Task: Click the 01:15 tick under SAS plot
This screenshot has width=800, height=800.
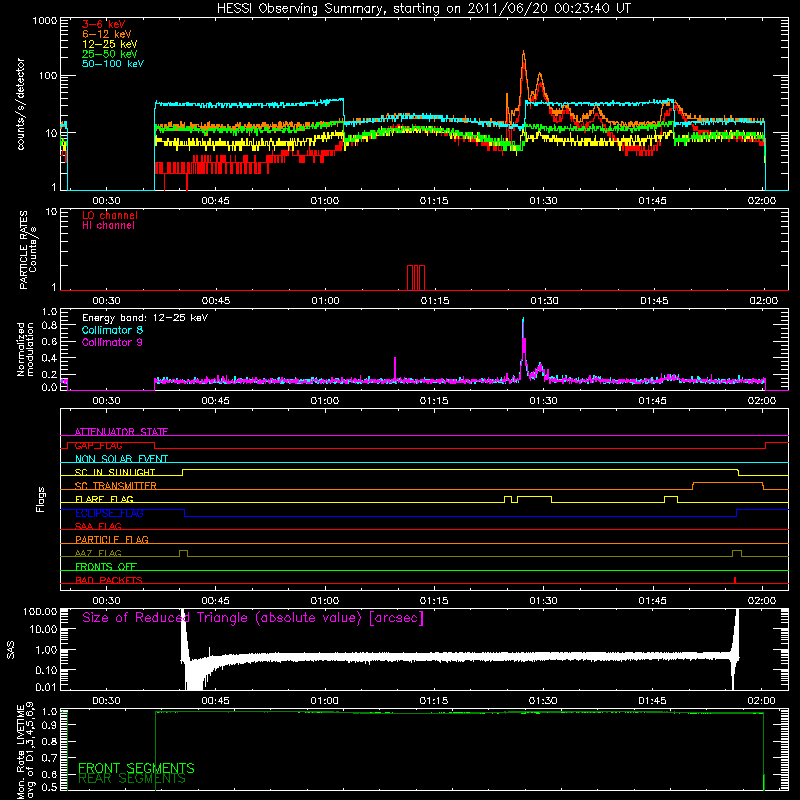Action: [x=434, y=701]
